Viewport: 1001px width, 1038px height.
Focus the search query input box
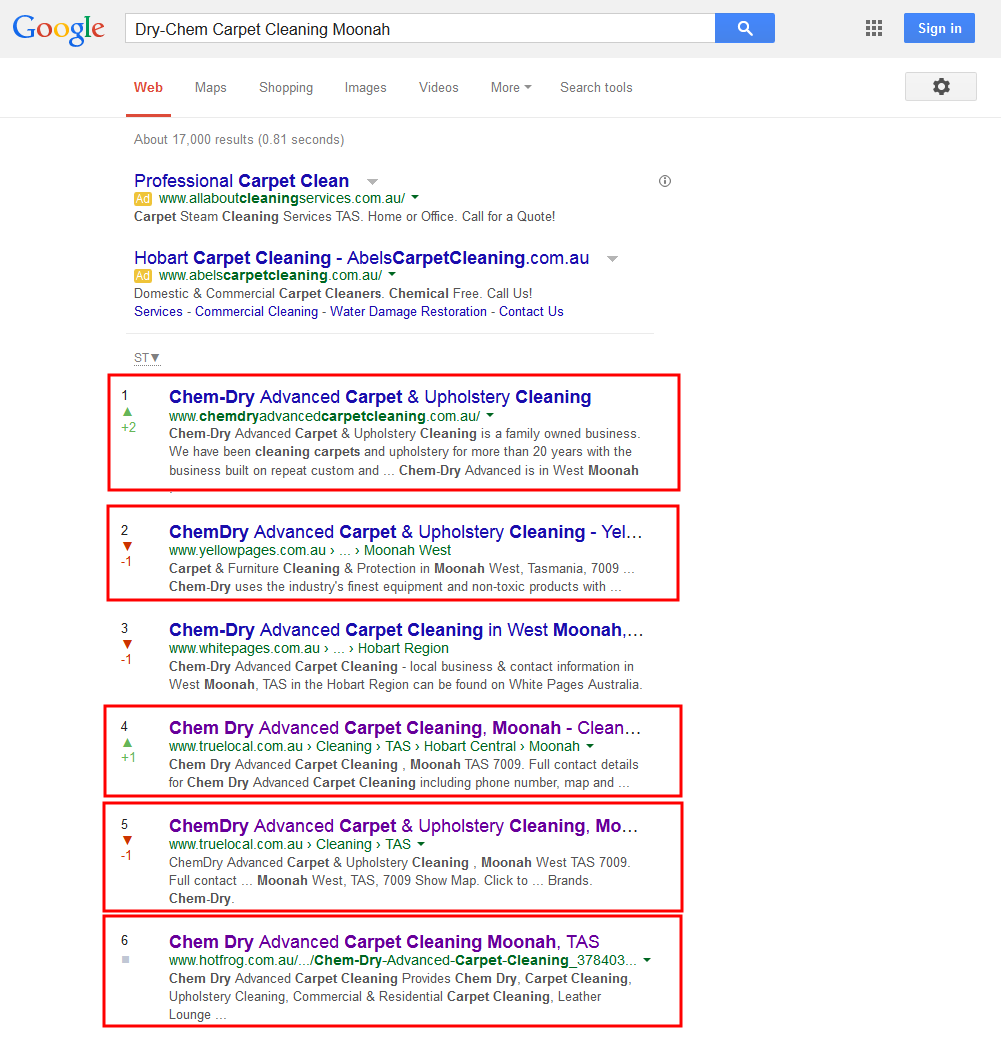(x=420, y=28)
